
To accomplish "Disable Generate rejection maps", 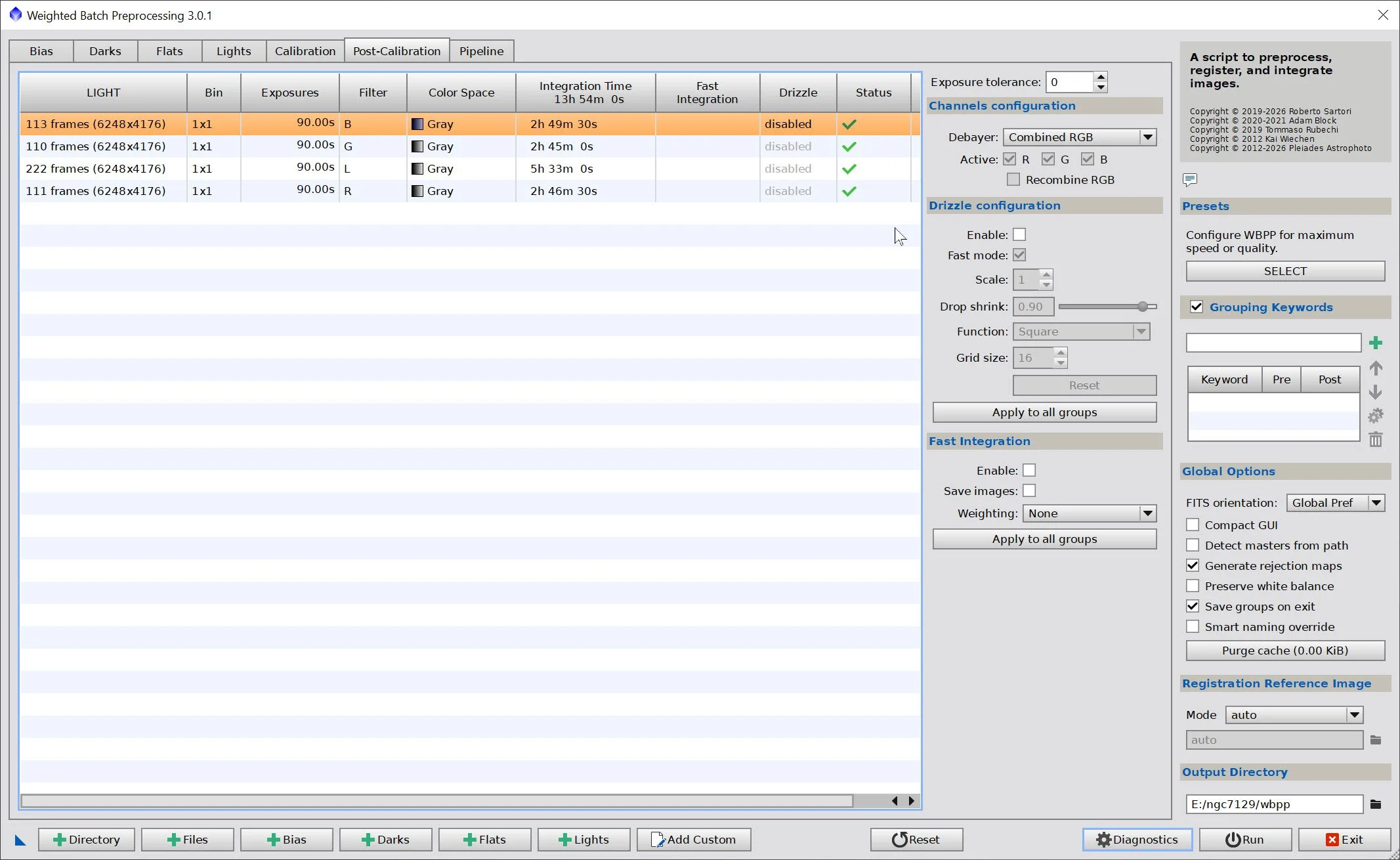I will (1193, 565).
